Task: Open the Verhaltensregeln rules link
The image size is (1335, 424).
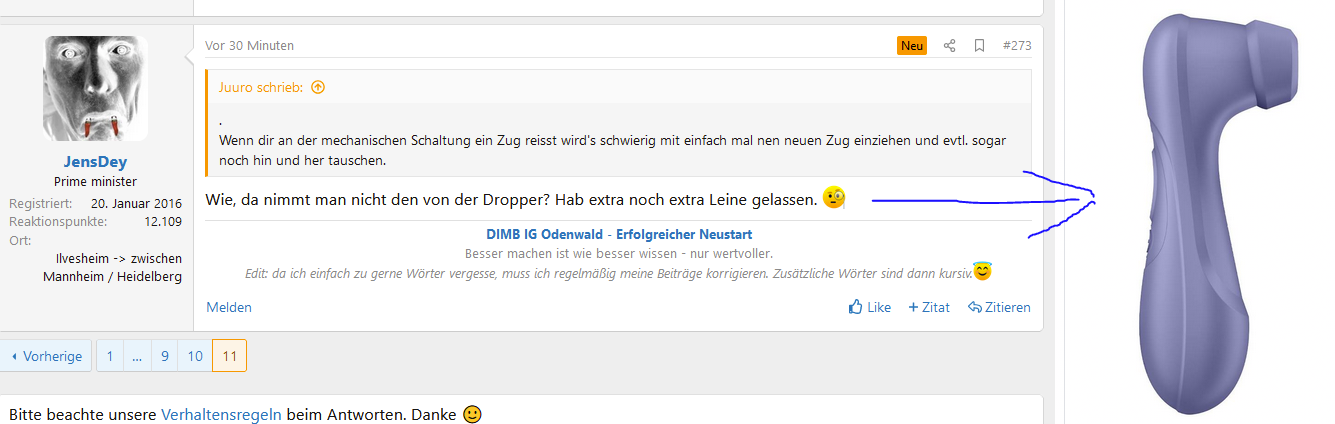Action: click(x=221, y=414)
